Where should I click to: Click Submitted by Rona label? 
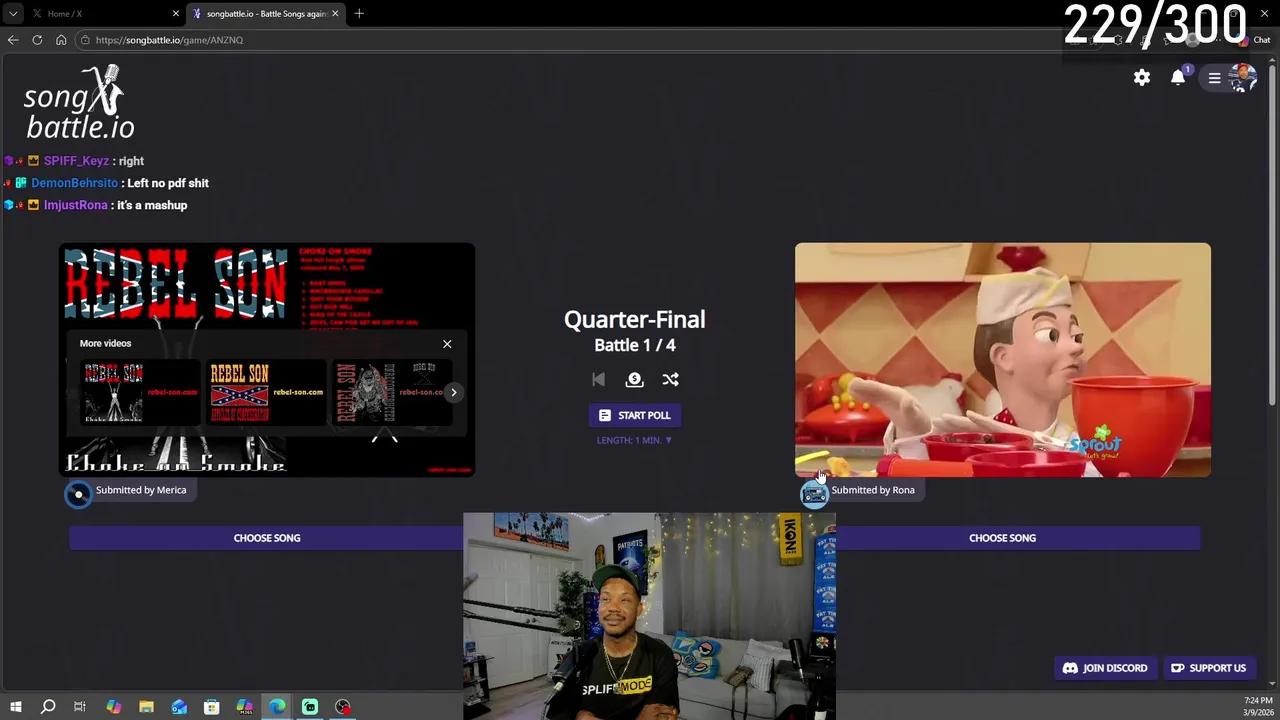click(x=873, y=490)
